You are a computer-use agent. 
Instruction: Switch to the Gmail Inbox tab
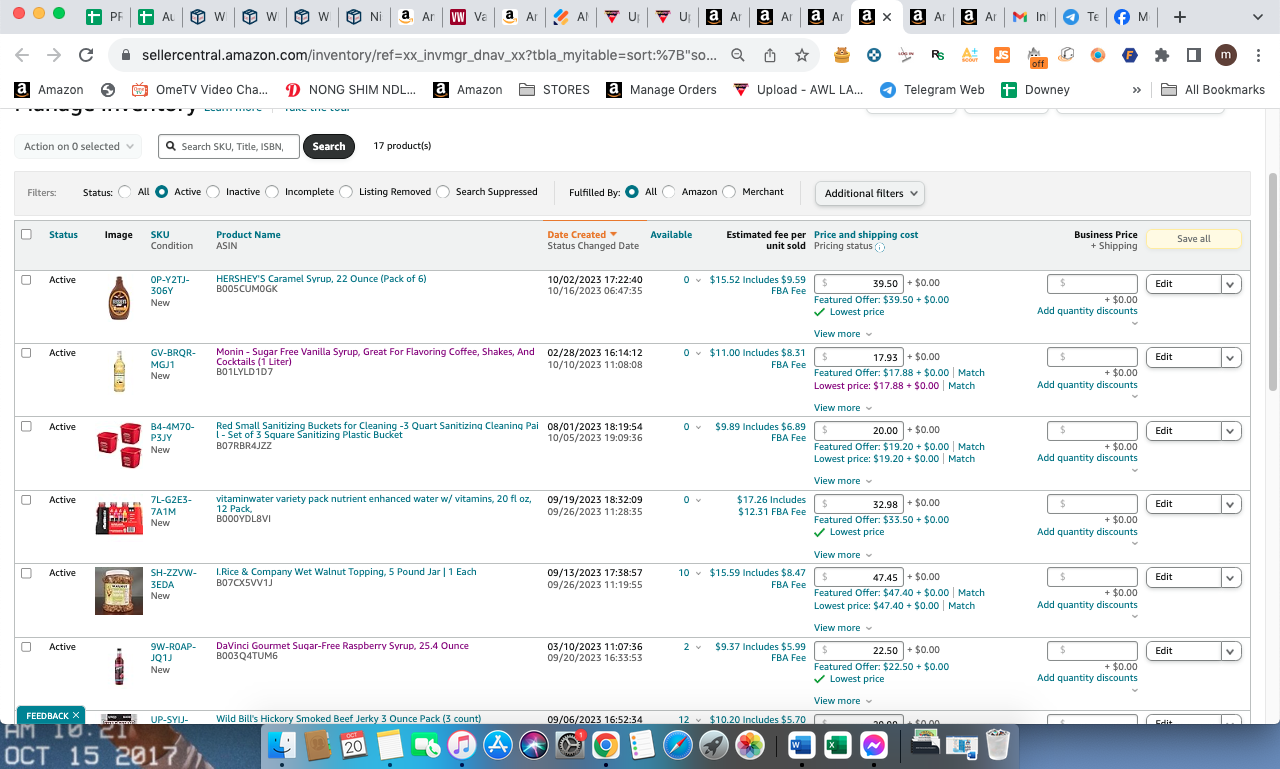(x=1028, y=17)
